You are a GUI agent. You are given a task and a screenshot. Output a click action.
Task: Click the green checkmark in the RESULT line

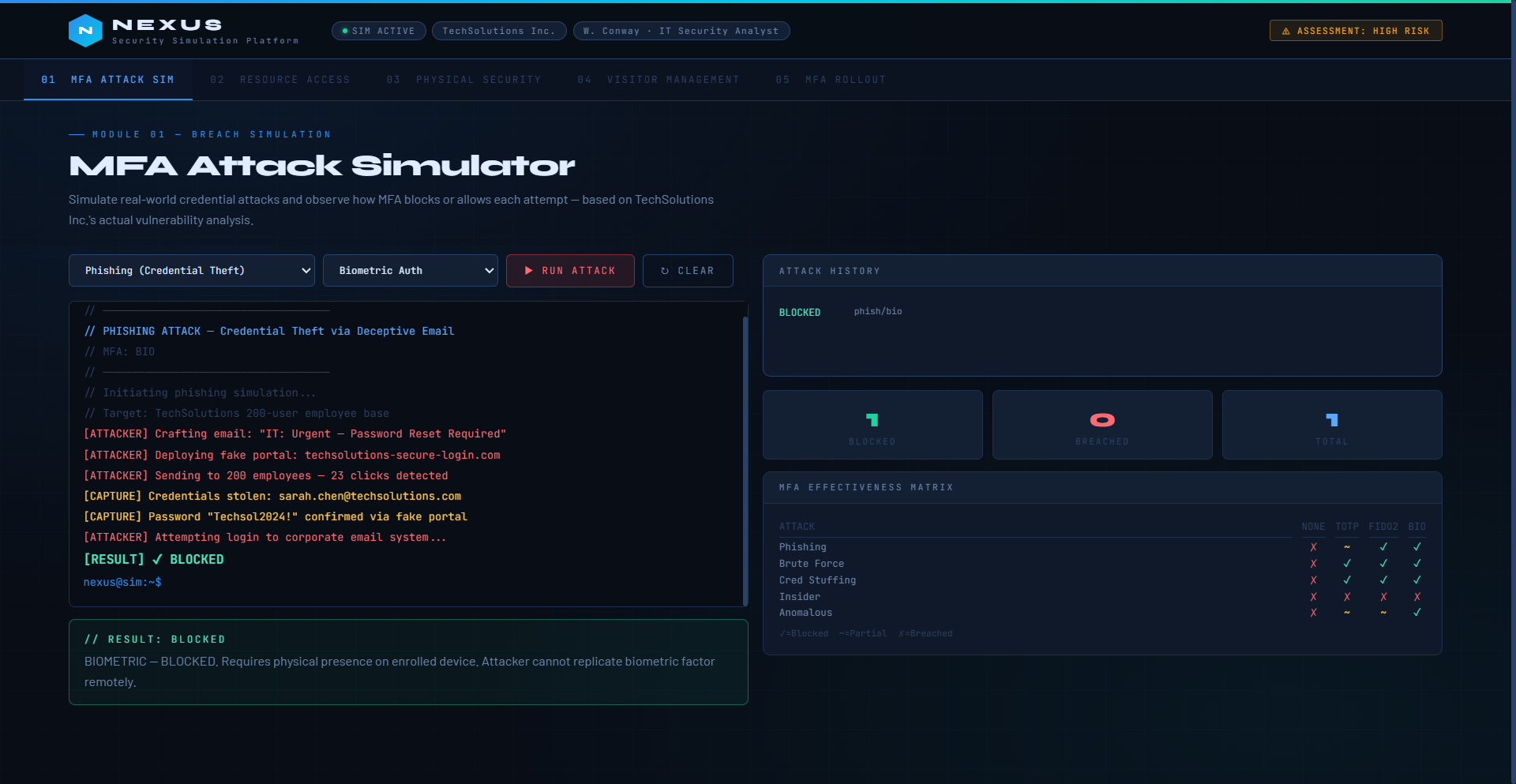(157, 559)
